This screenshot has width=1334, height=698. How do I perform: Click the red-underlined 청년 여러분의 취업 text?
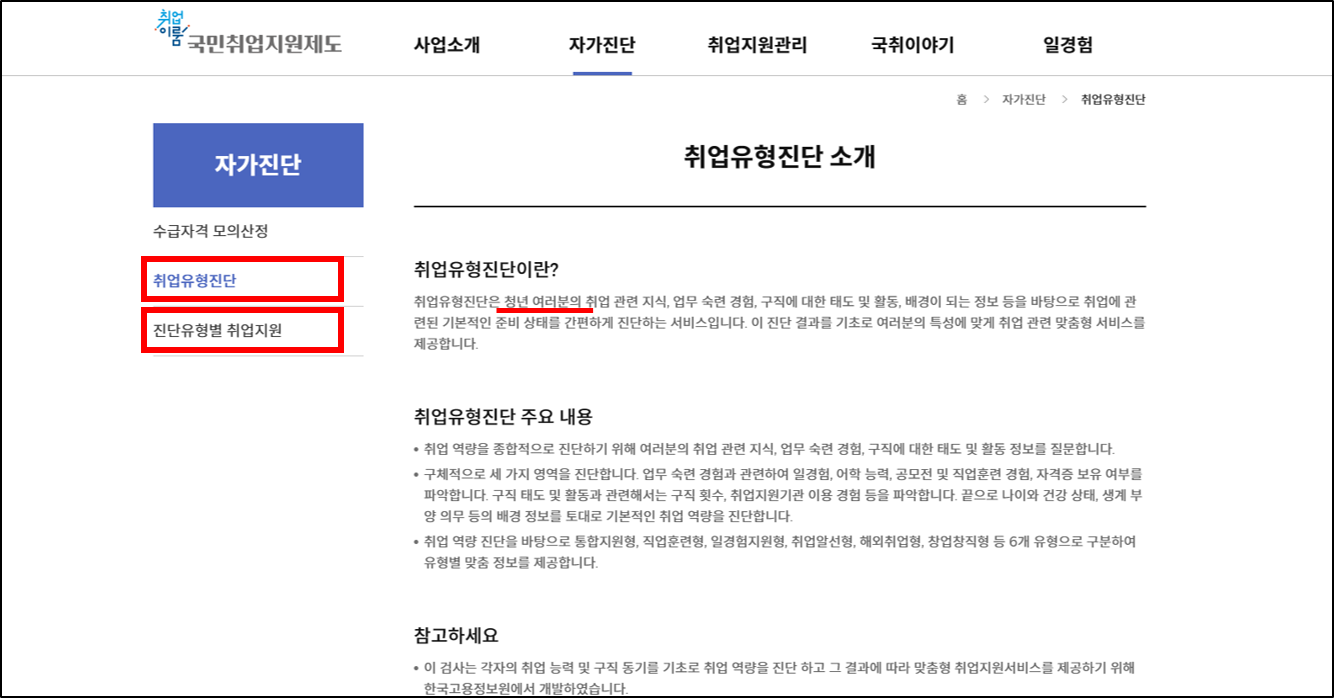(x=545, y=300)
